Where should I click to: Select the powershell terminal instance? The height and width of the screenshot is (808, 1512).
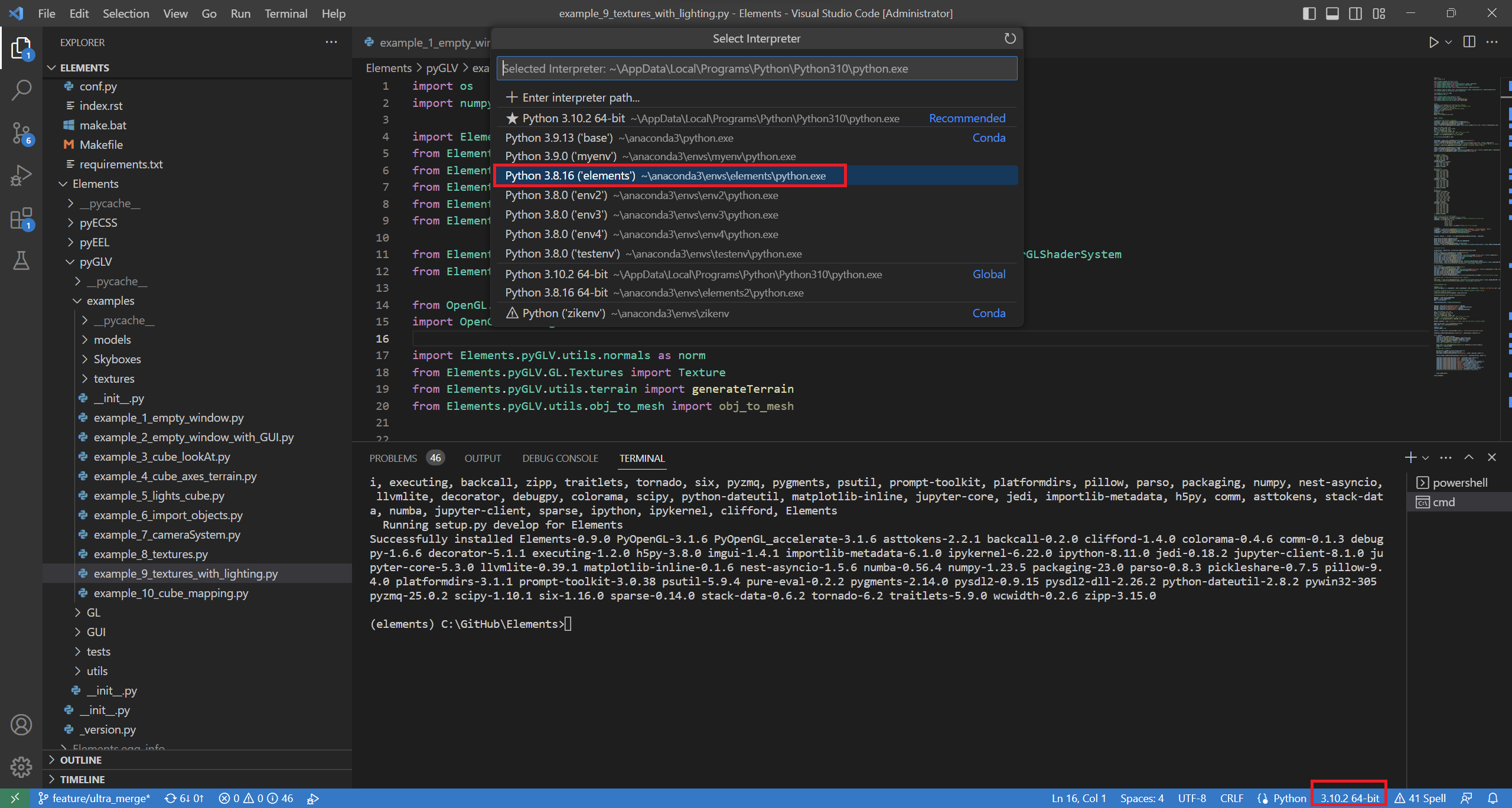pyautogui.click(x=1459, y=483)
